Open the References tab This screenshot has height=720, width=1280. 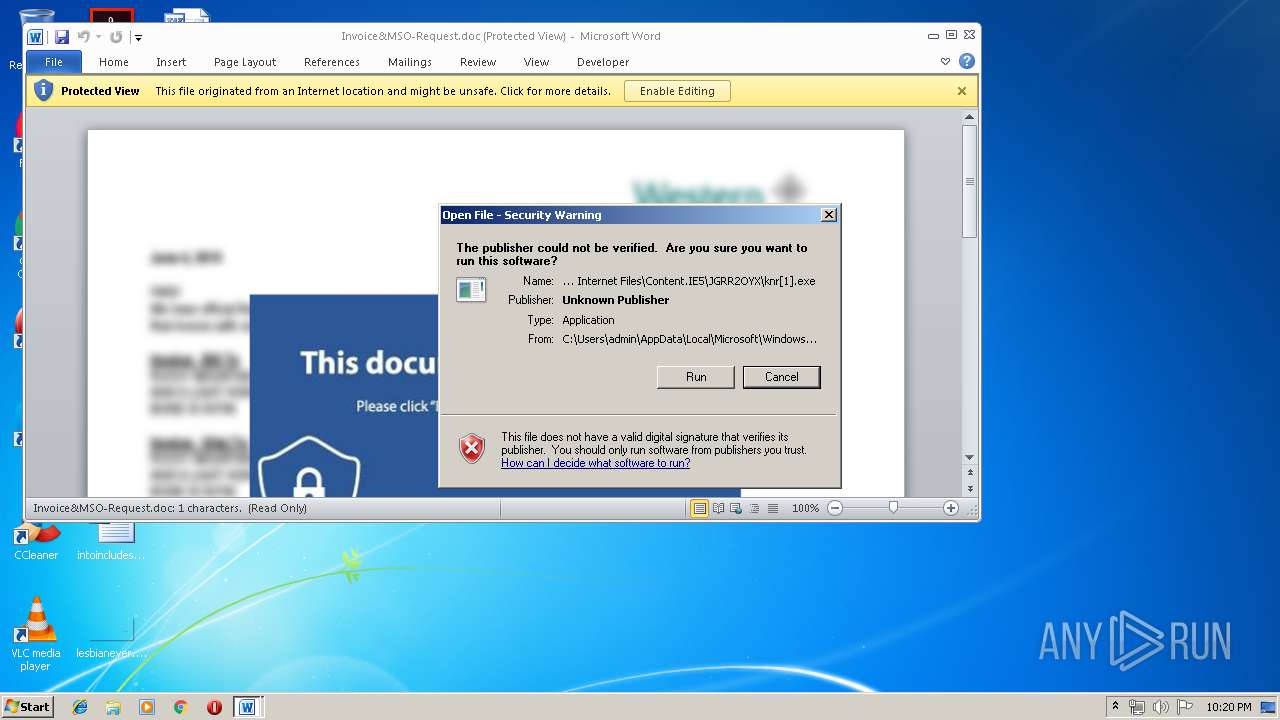point(332,62)
